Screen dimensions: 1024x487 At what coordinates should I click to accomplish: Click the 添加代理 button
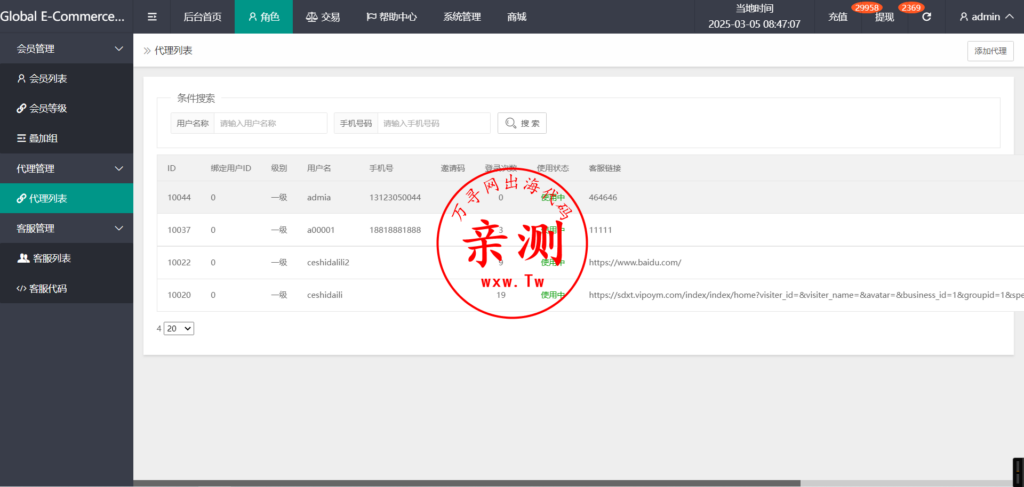(x=990, y=51)
